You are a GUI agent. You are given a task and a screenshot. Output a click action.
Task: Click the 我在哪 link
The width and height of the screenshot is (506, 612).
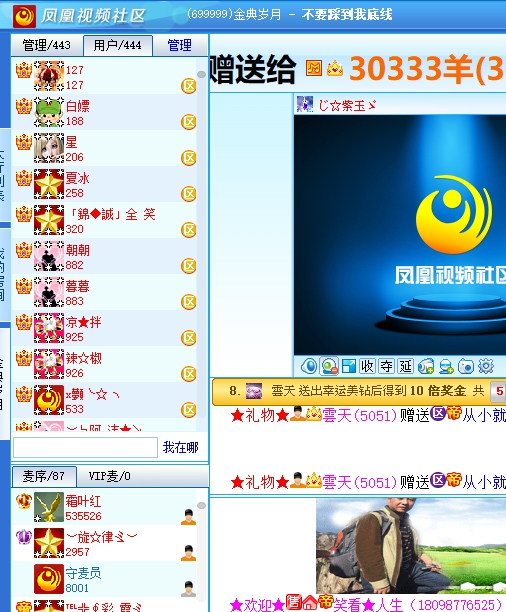coord(181,447)
